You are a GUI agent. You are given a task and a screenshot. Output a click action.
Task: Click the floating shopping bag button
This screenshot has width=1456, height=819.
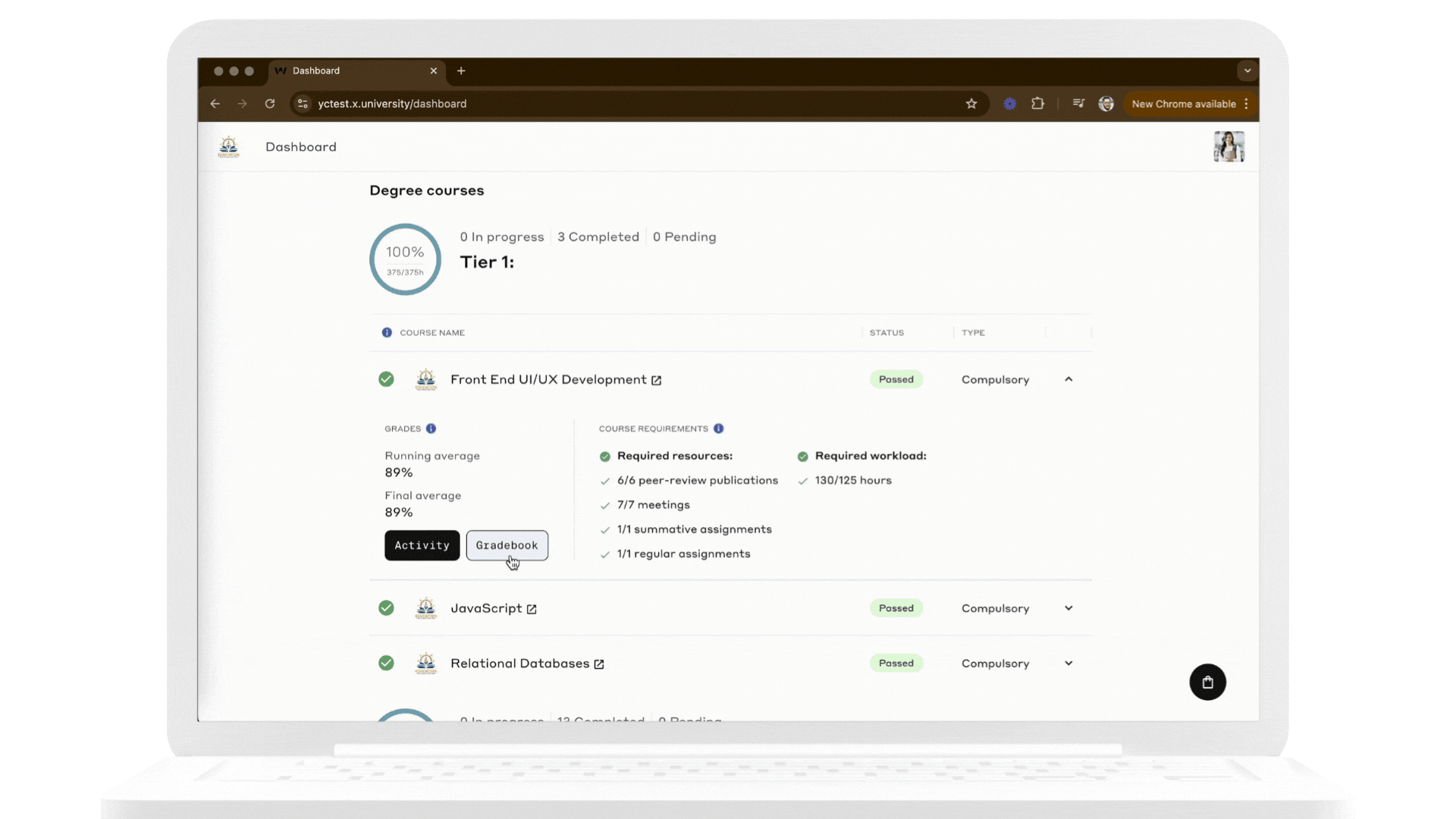click(1207, 682)
